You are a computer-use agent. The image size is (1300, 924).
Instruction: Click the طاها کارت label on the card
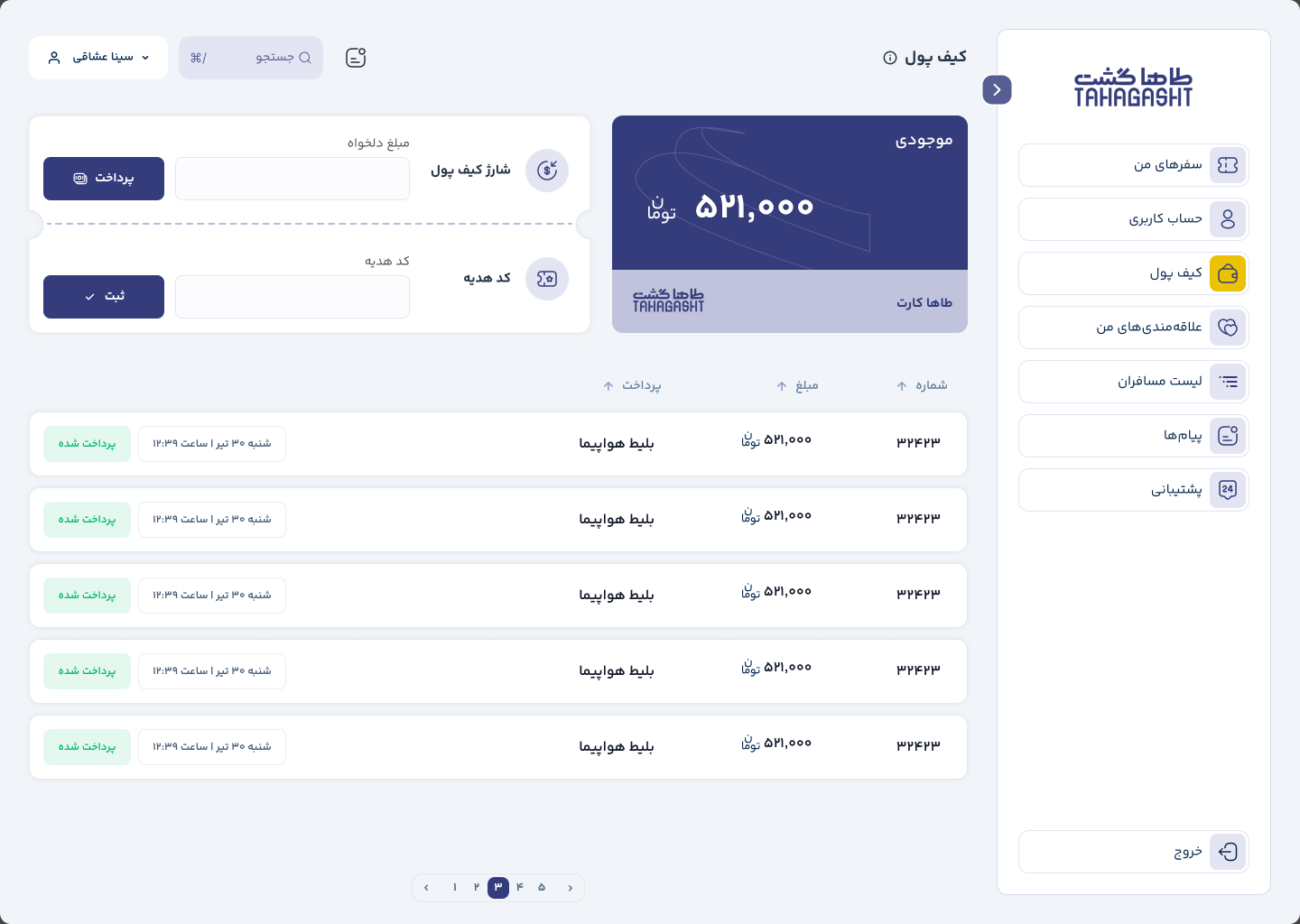924,302
